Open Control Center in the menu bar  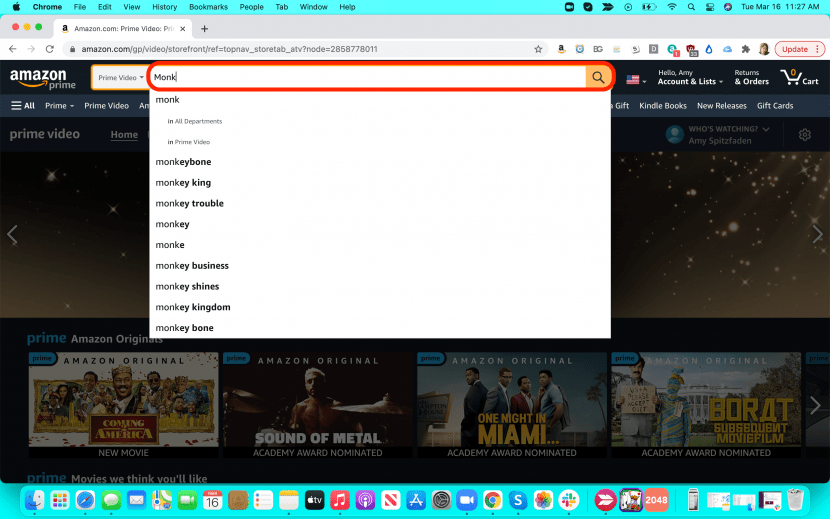coord(710,7)
